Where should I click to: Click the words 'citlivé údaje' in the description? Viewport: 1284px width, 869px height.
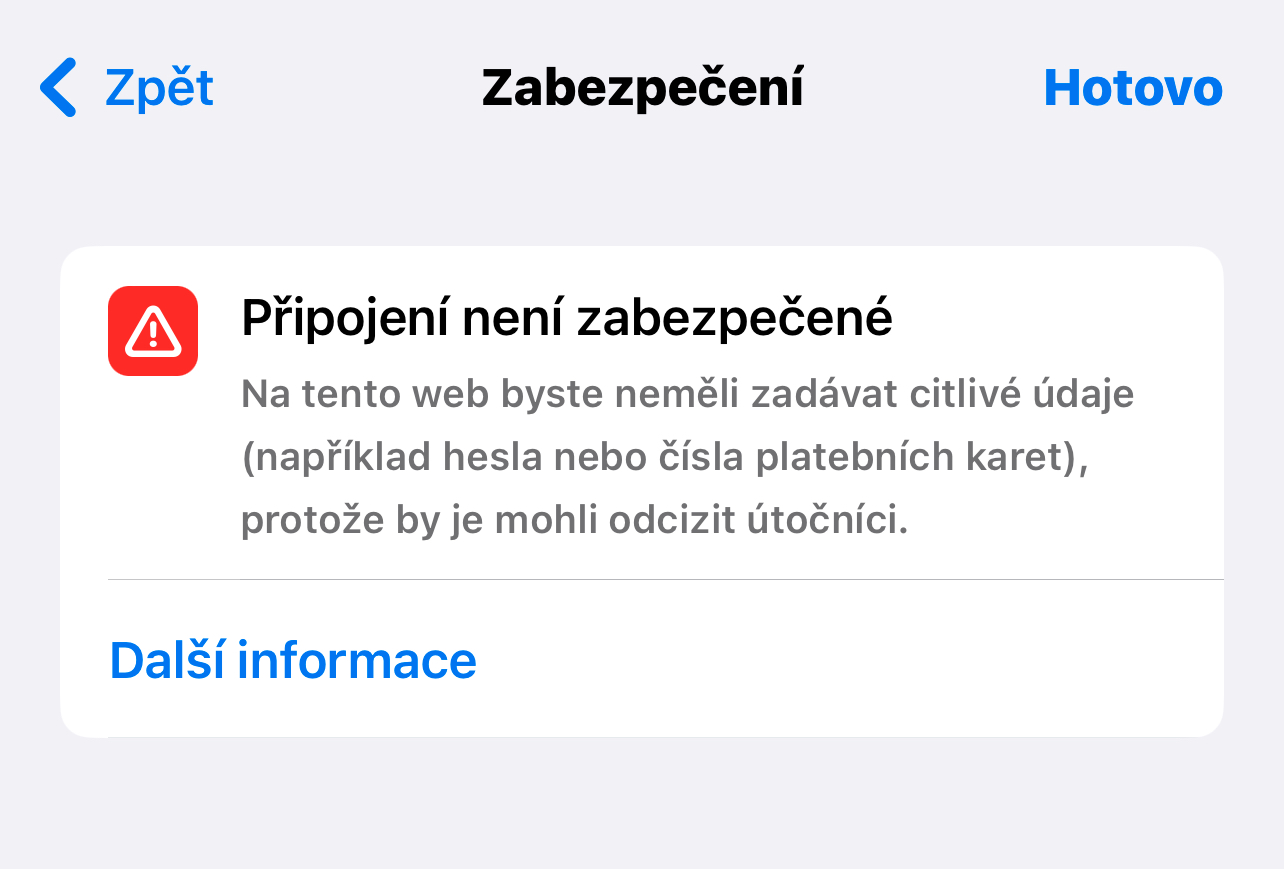[1022, 394]
